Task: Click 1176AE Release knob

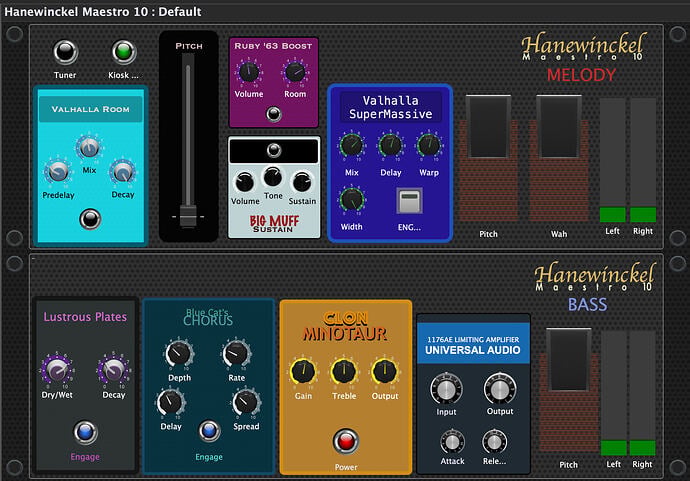Action: coord(495,442)
